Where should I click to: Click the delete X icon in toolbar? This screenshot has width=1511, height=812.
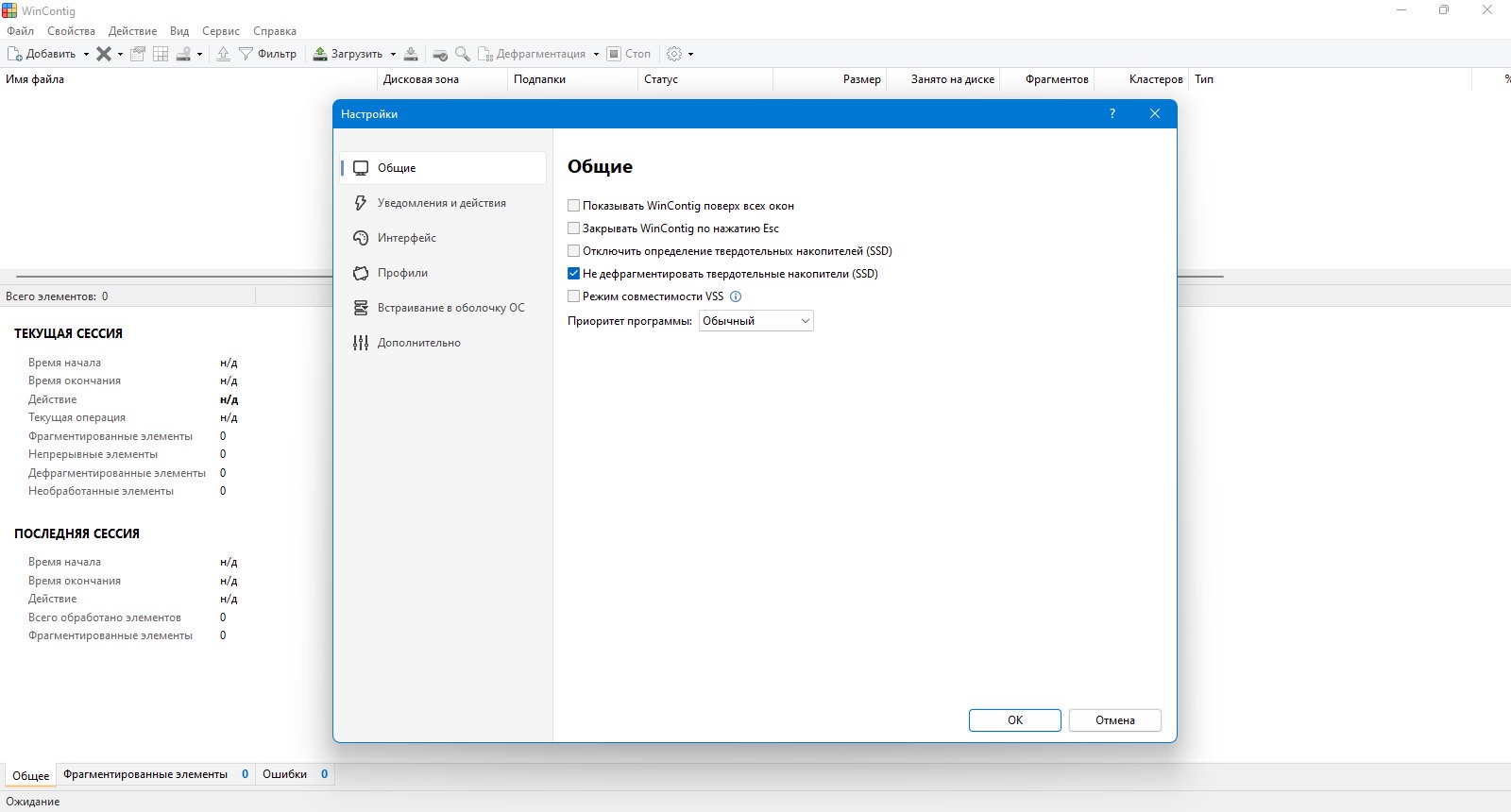click(x=104, y=54)
